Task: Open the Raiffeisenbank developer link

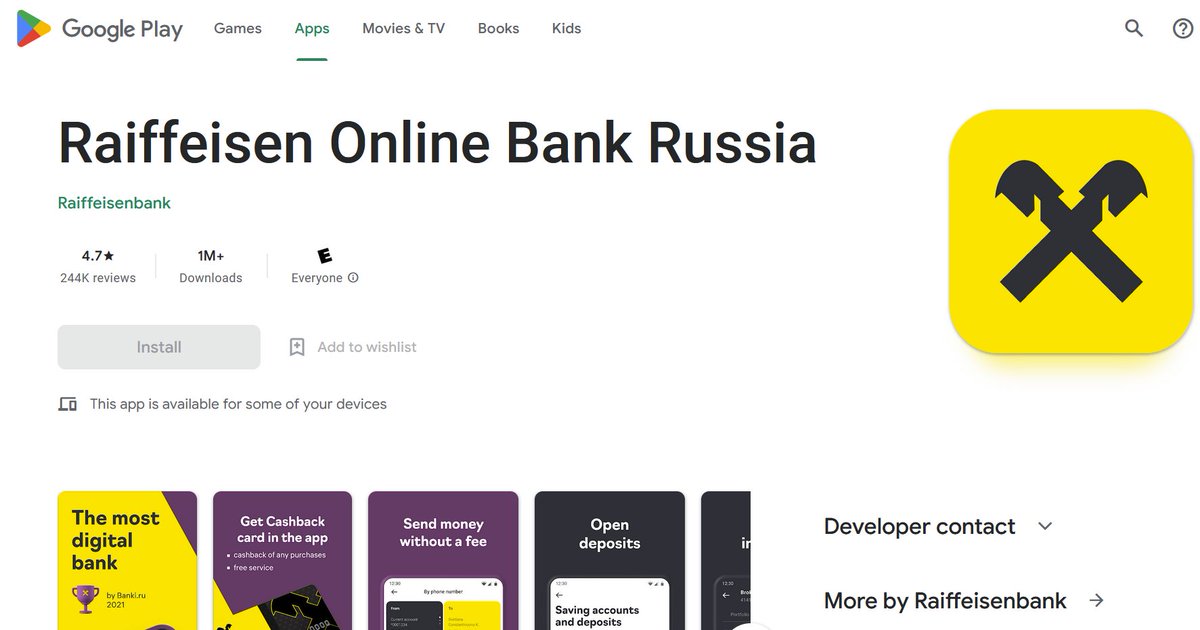Action: click(x=114, y=203)
